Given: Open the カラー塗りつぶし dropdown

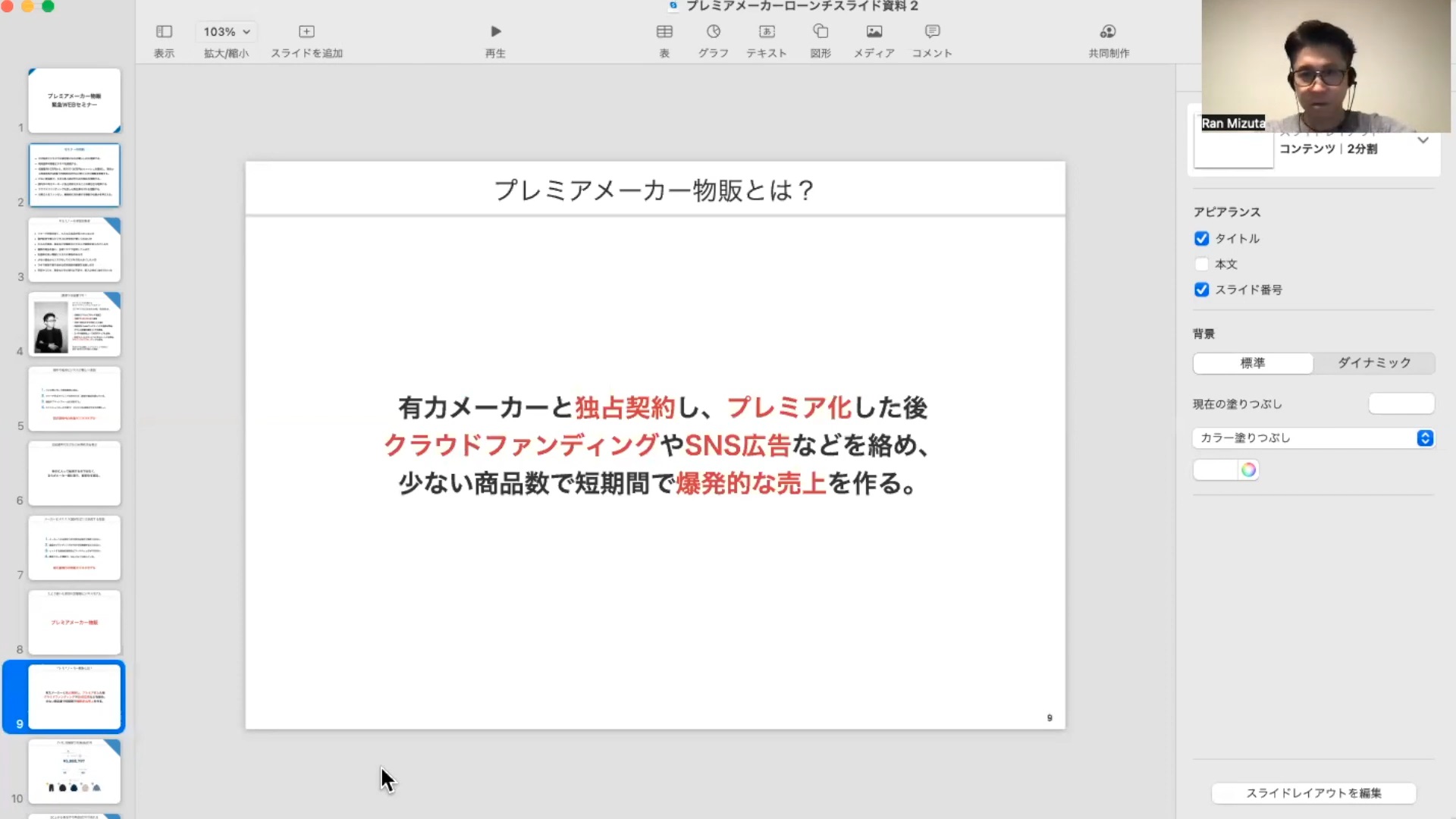Looking at the screenshot, I should [1313, 438].
